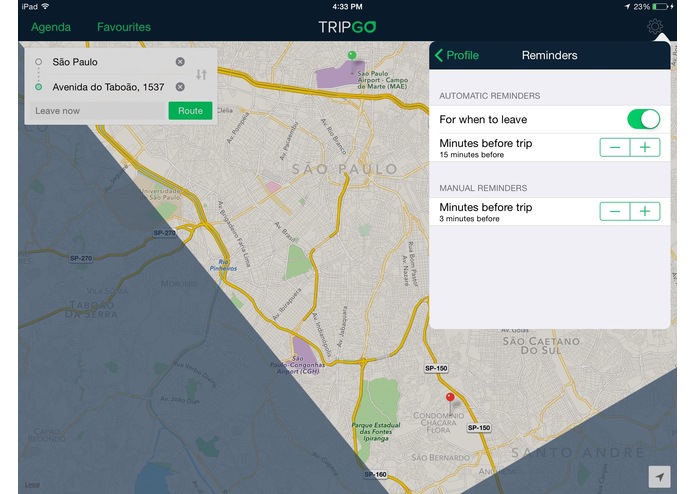Screen dimensions: 695x494
Task: Increase automatic reminder minutes before trip
Action: (645, 148)
